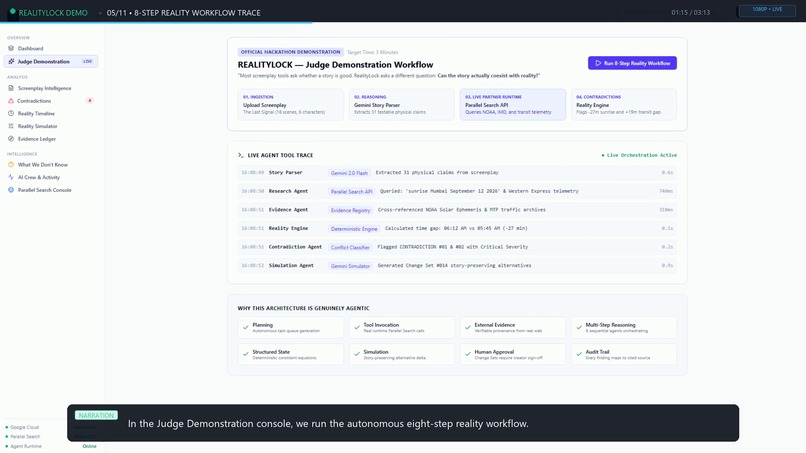The image size is (806, 453).
Task: Click the AI Crew & Activity pulse icon
Action: (x=11, y=177)
